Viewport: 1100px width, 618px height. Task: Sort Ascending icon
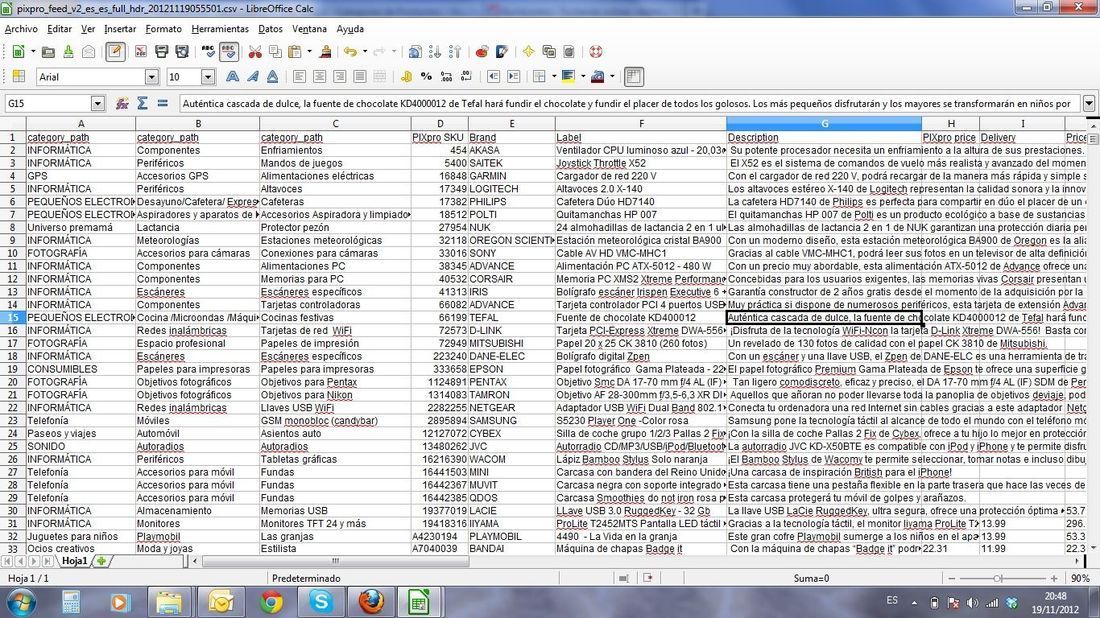435,51
